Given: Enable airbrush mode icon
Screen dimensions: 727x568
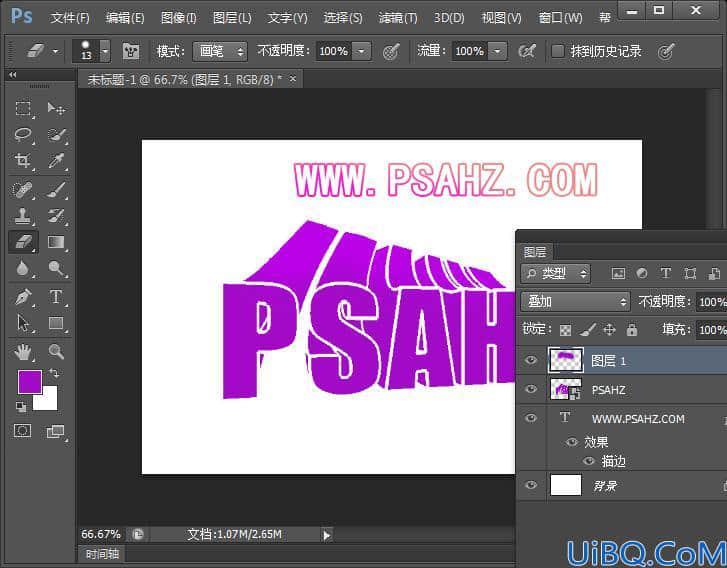Looking at the screenshot, I should point(527,51).
